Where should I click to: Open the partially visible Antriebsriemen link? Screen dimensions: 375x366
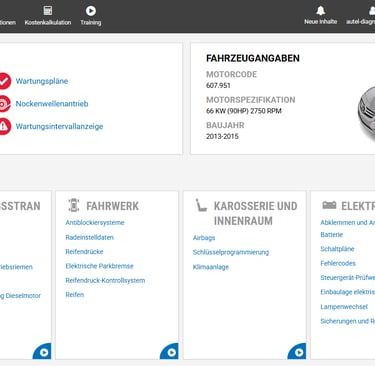pyautogui.click(x=16, y=267)
